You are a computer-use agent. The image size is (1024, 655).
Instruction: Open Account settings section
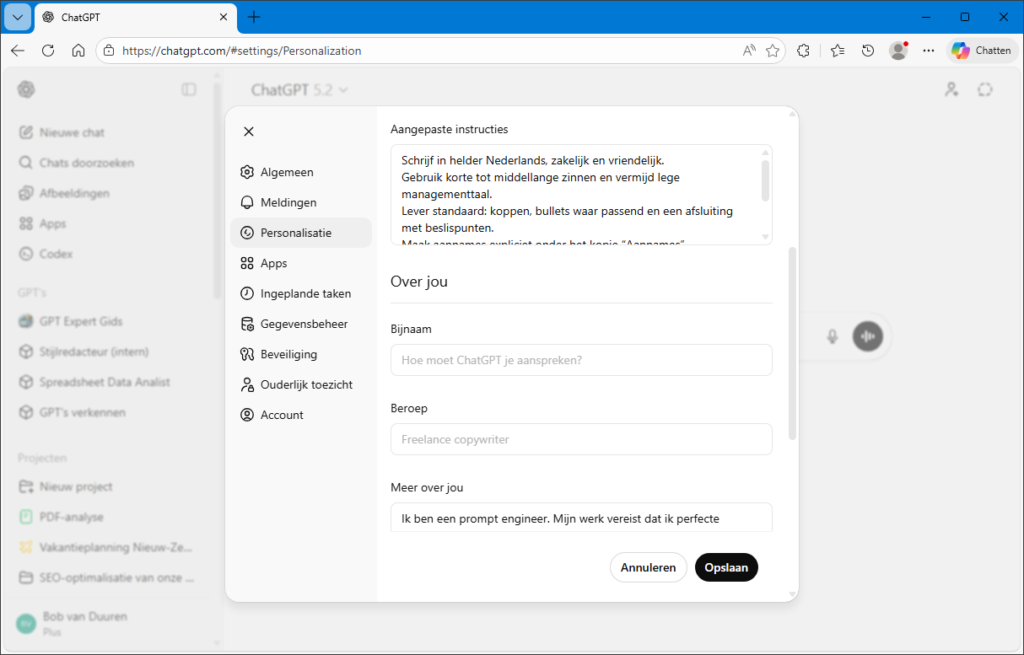pyautogui.click(x=301, y=415)
